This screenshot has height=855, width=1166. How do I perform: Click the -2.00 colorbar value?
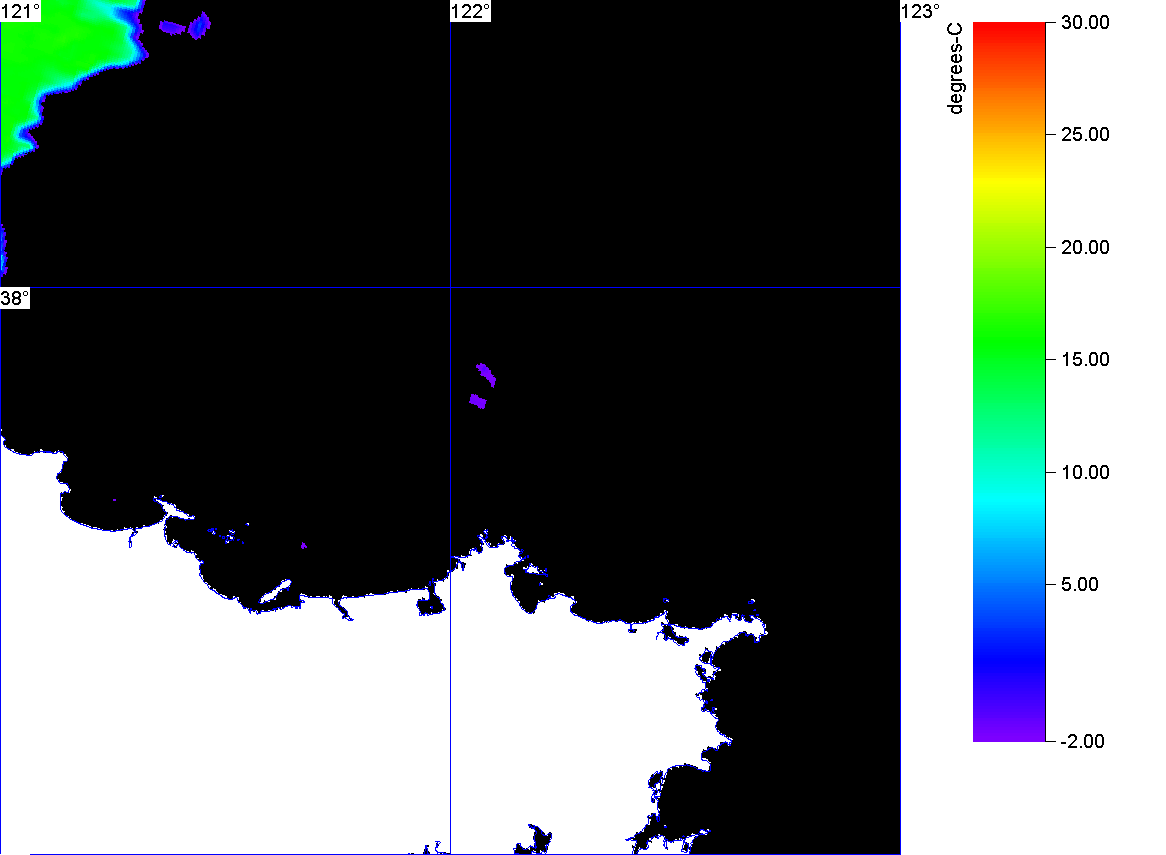pyautogui.click(x=1082, y=741)
